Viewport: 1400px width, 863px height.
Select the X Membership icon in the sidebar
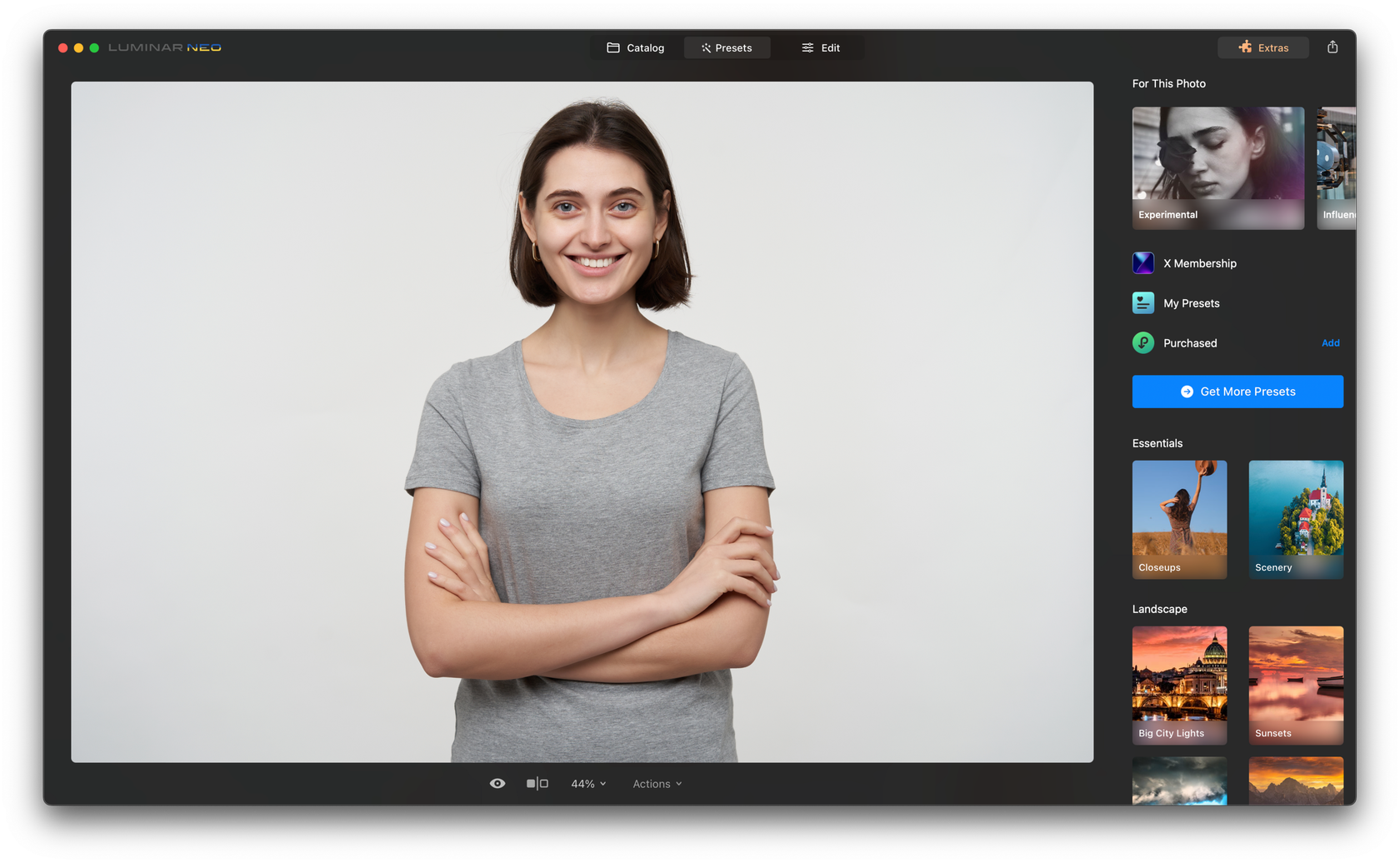tap(1142, 262)
